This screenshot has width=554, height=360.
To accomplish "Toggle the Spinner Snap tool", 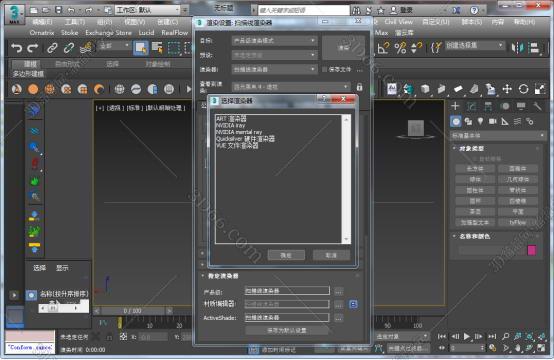I will [x=417, y=48].
